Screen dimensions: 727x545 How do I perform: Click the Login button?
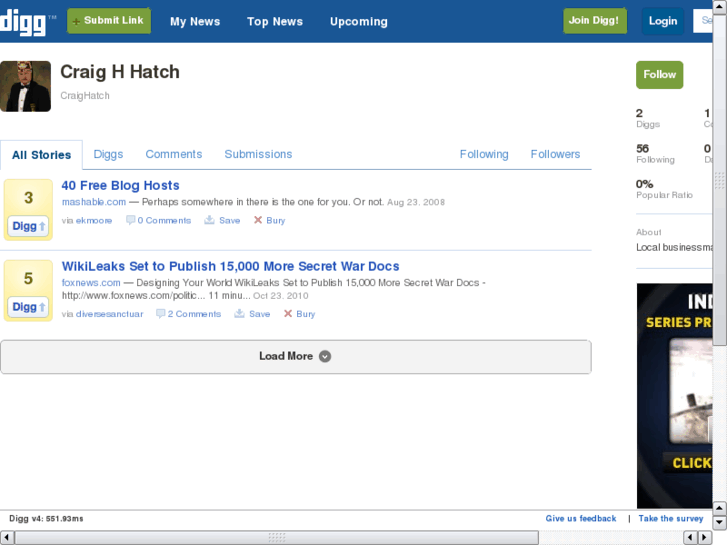pyautogui.click(x=663, y=21)
